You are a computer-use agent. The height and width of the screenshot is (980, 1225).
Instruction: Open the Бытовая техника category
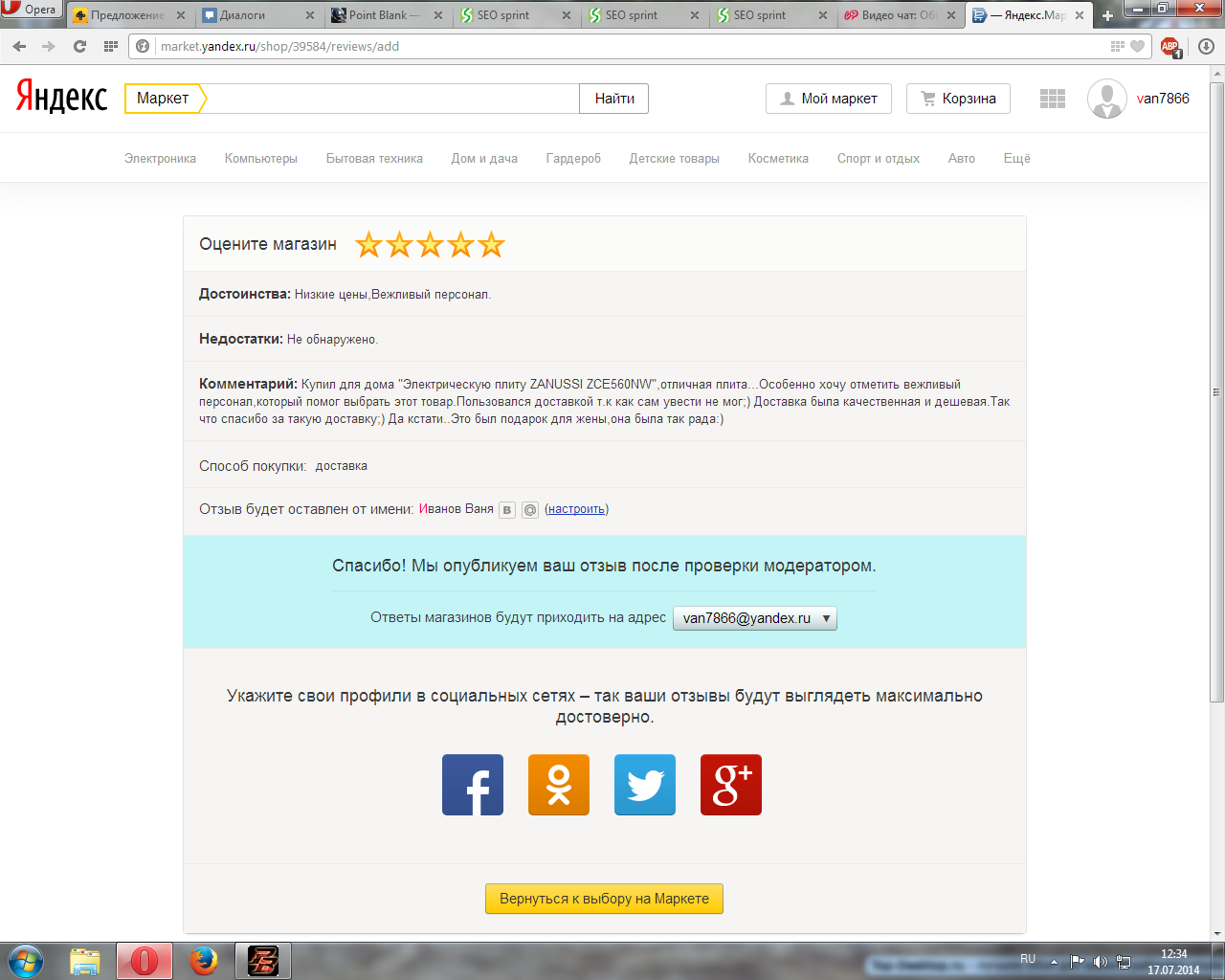click(x=374, y=159)
